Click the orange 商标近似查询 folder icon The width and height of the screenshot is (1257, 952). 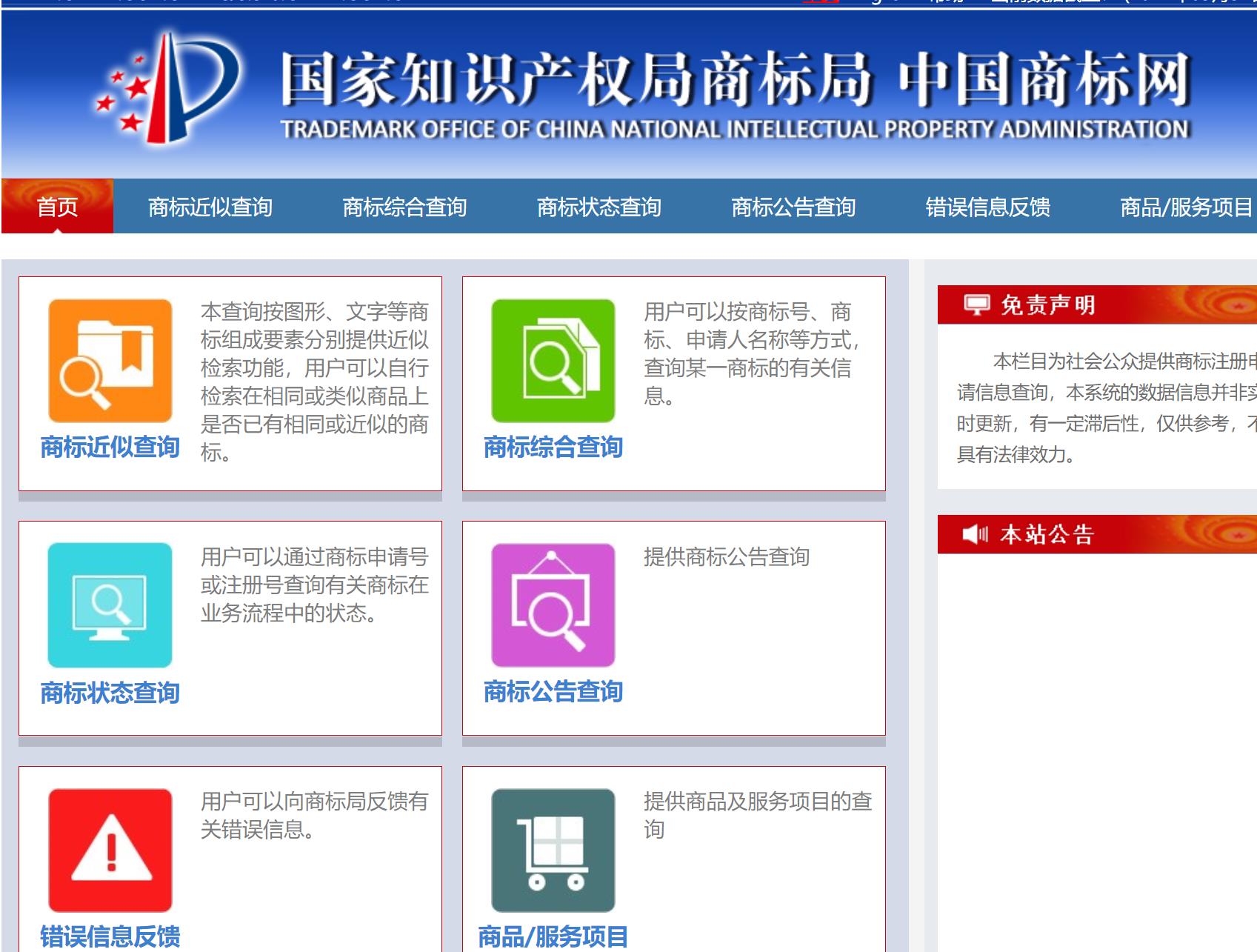click(x=110, y=361)
